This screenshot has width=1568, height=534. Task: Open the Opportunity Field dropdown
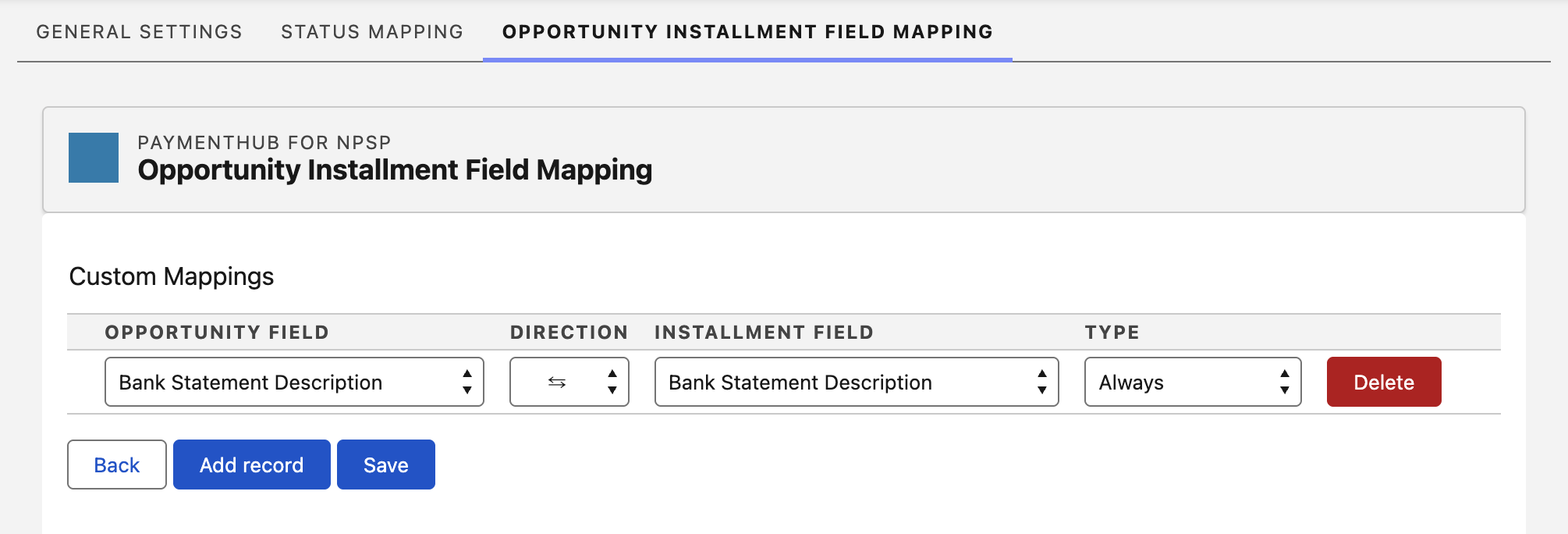(293, 382)
